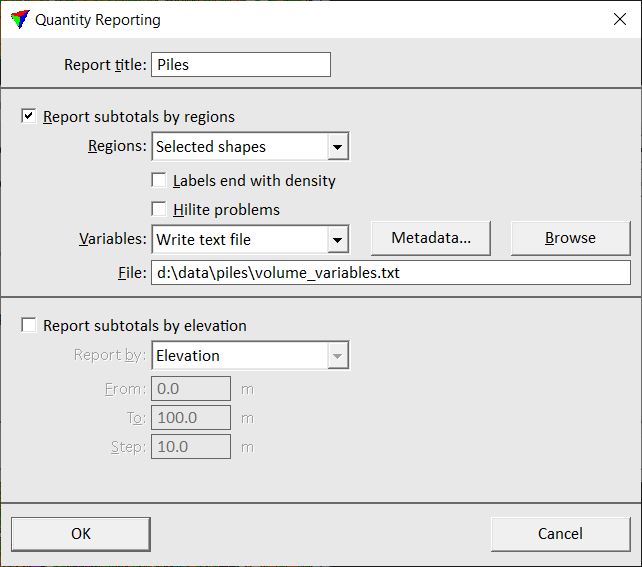Screen dimensions: 642x567
Task: Click the File path field
Action: coord(391,273)
